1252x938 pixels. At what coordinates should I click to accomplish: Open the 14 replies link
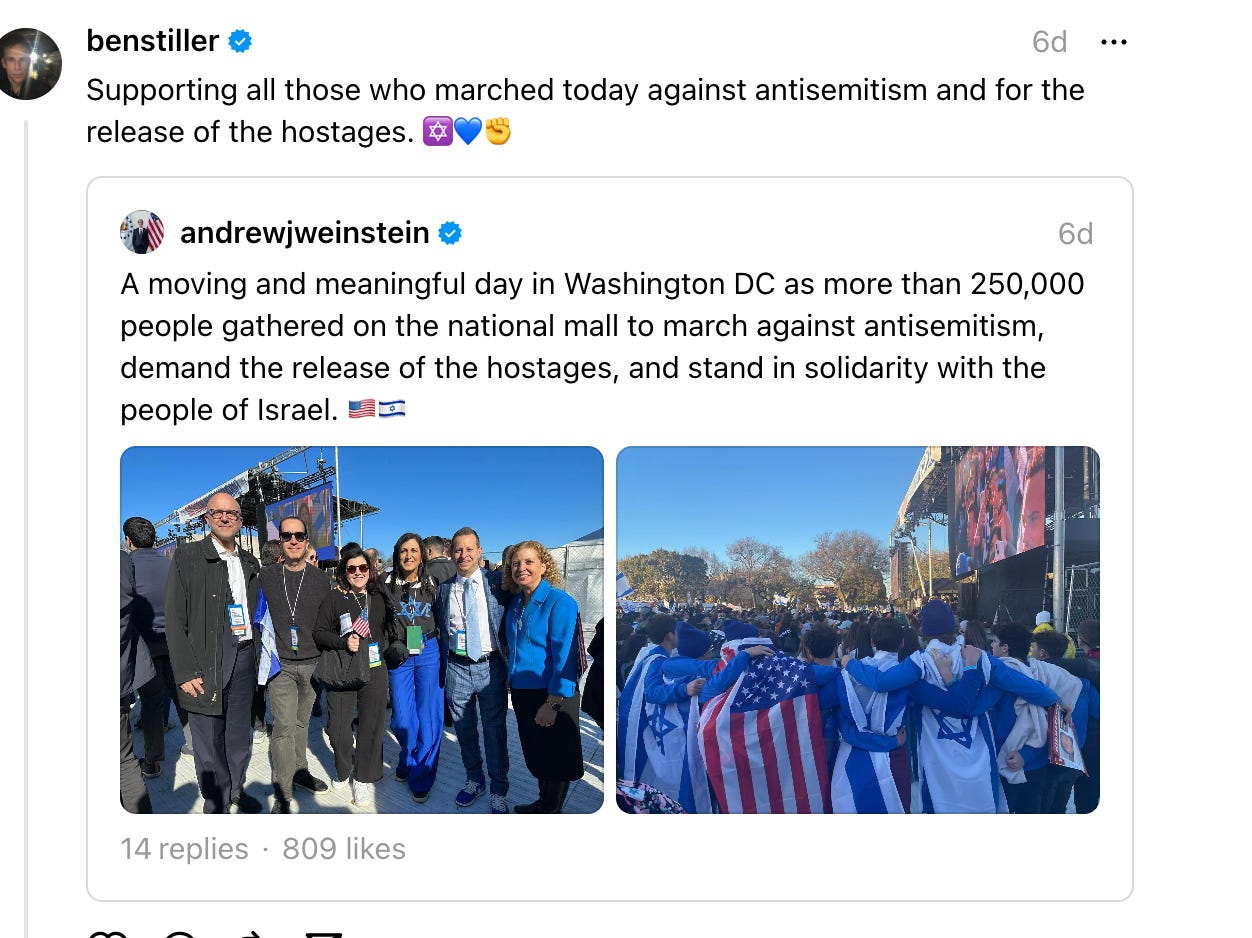[184, 849]
